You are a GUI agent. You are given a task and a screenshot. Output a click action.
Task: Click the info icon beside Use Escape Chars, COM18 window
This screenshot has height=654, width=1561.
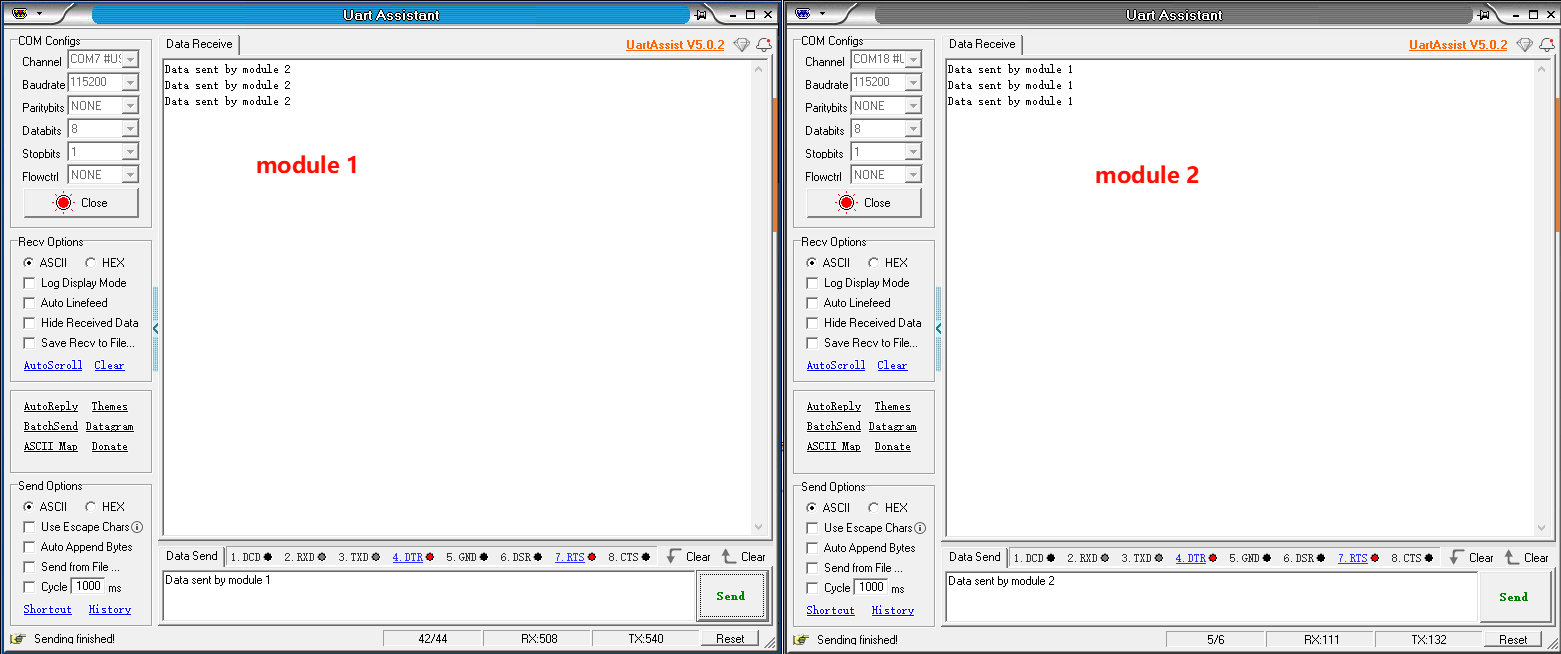[920, 528]
